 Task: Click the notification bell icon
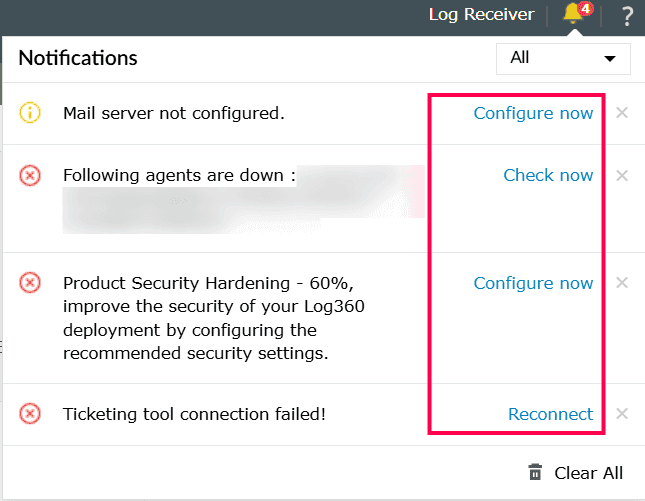click(x=573, y=15)
